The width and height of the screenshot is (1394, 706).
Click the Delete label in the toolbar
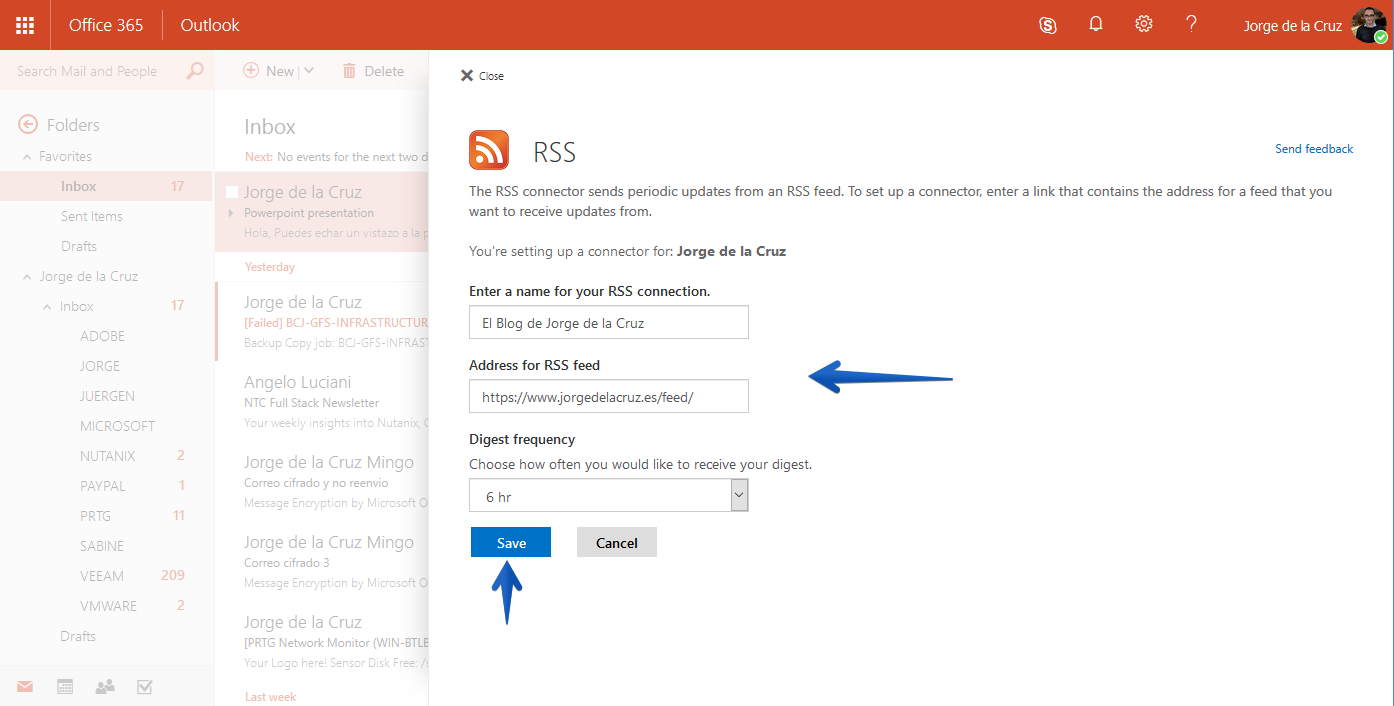click(x=384, y=71)
